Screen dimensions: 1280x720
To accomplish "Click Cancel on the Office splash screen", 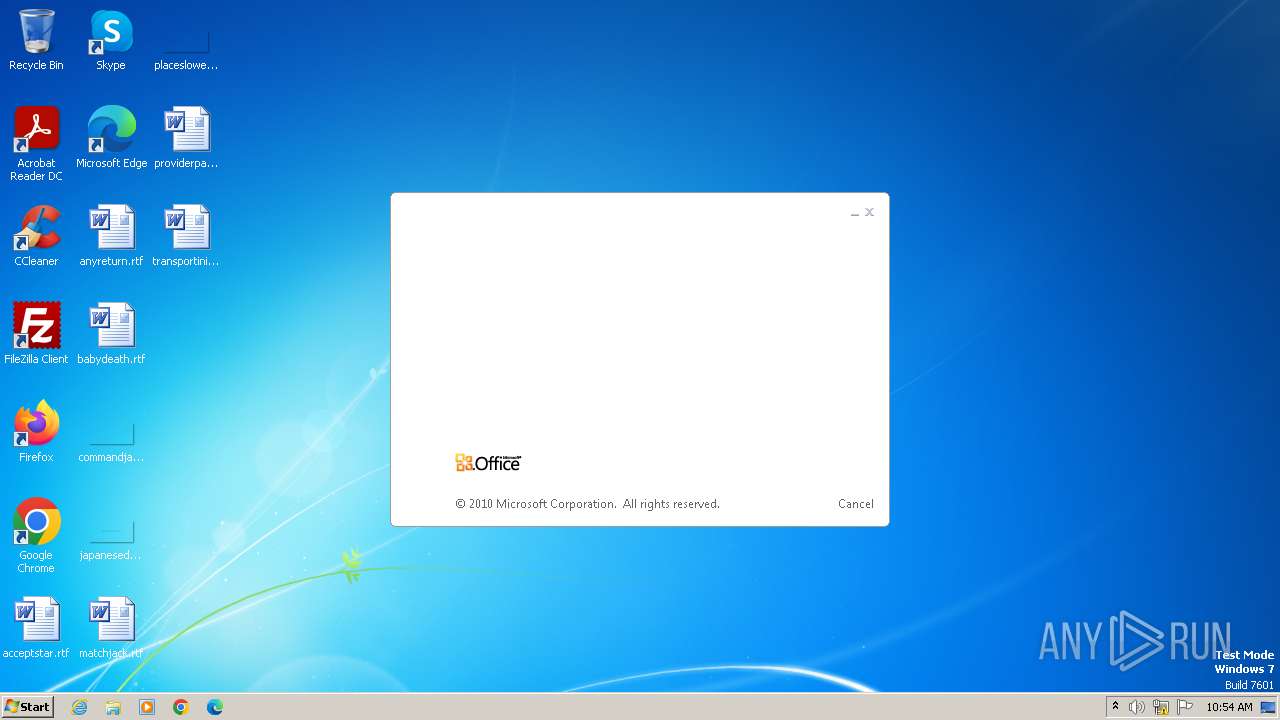I will (x=856, y=504).
